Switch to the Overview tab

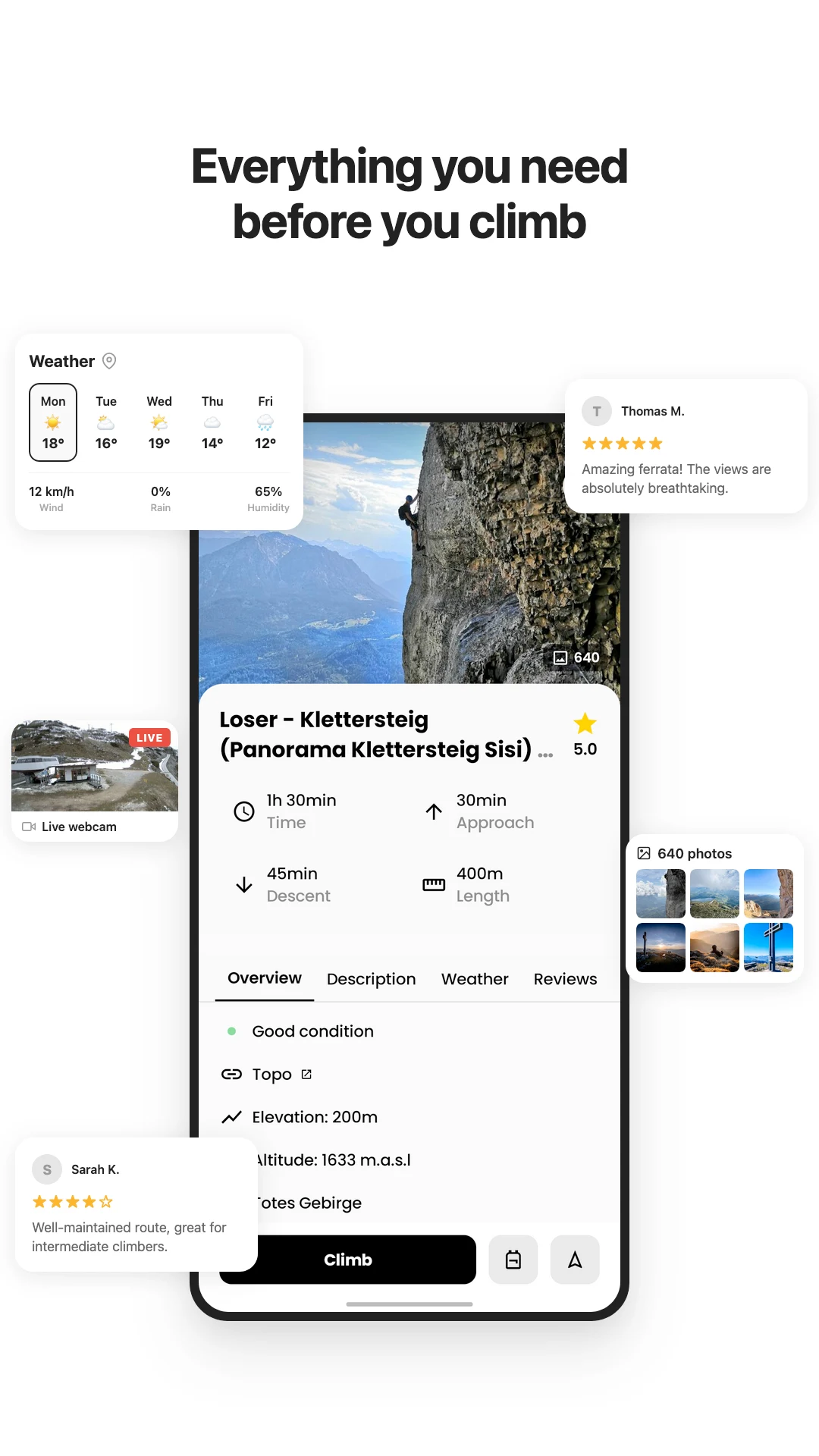[265, 978]
